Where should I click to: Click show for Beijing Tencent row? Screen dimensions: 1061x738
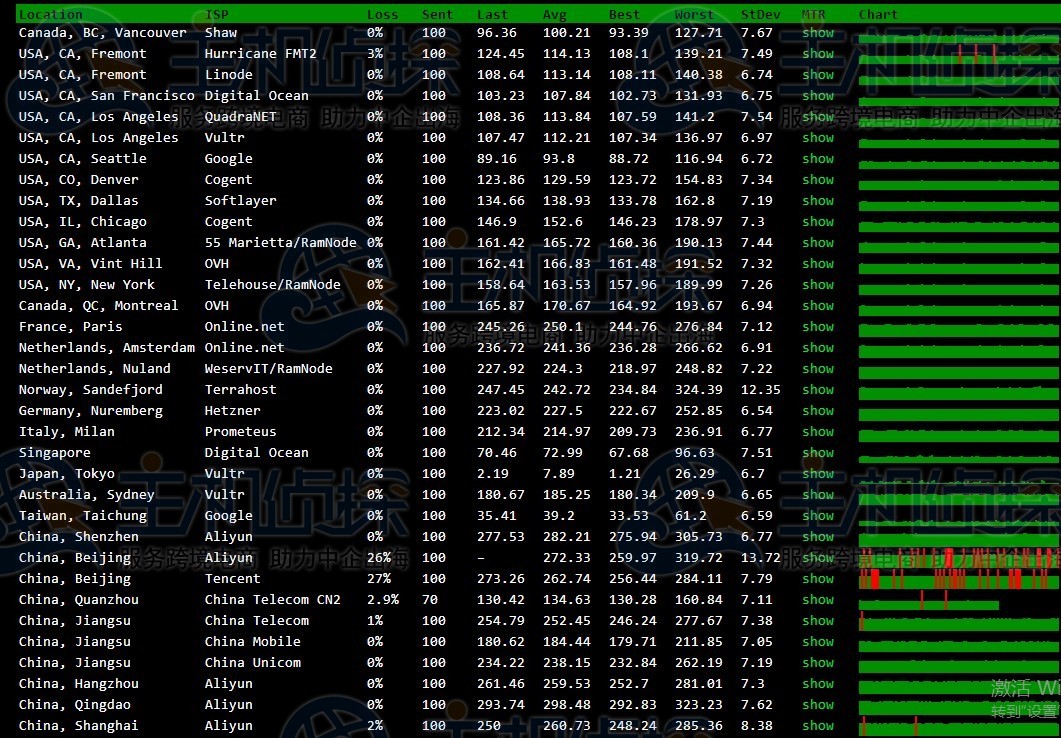click(x=817, y=579)
